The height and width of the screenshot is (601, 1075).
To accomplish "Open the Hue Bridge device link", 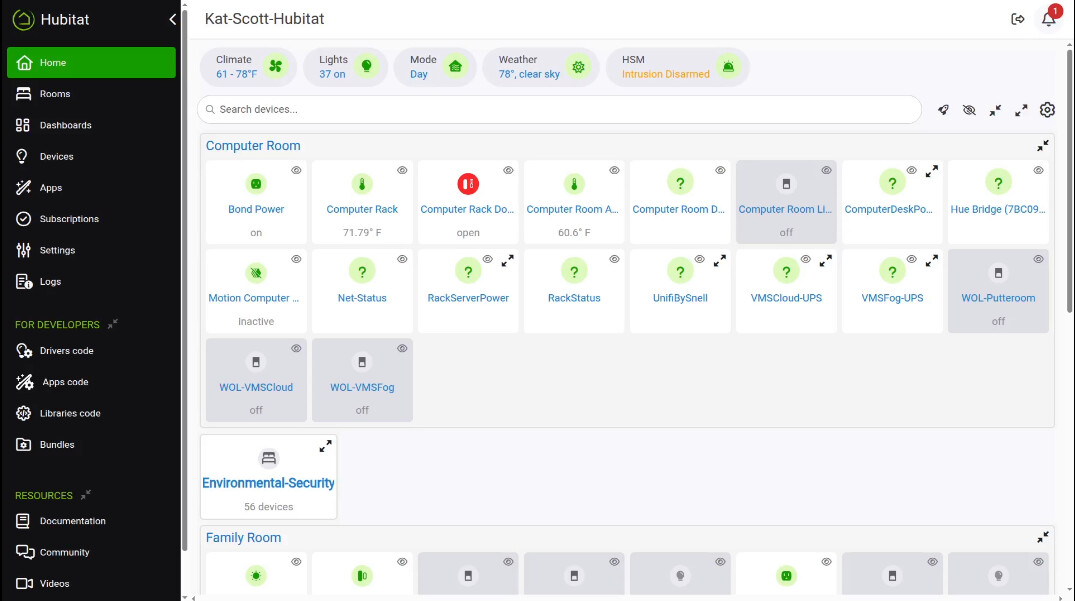I will [997, 210].
